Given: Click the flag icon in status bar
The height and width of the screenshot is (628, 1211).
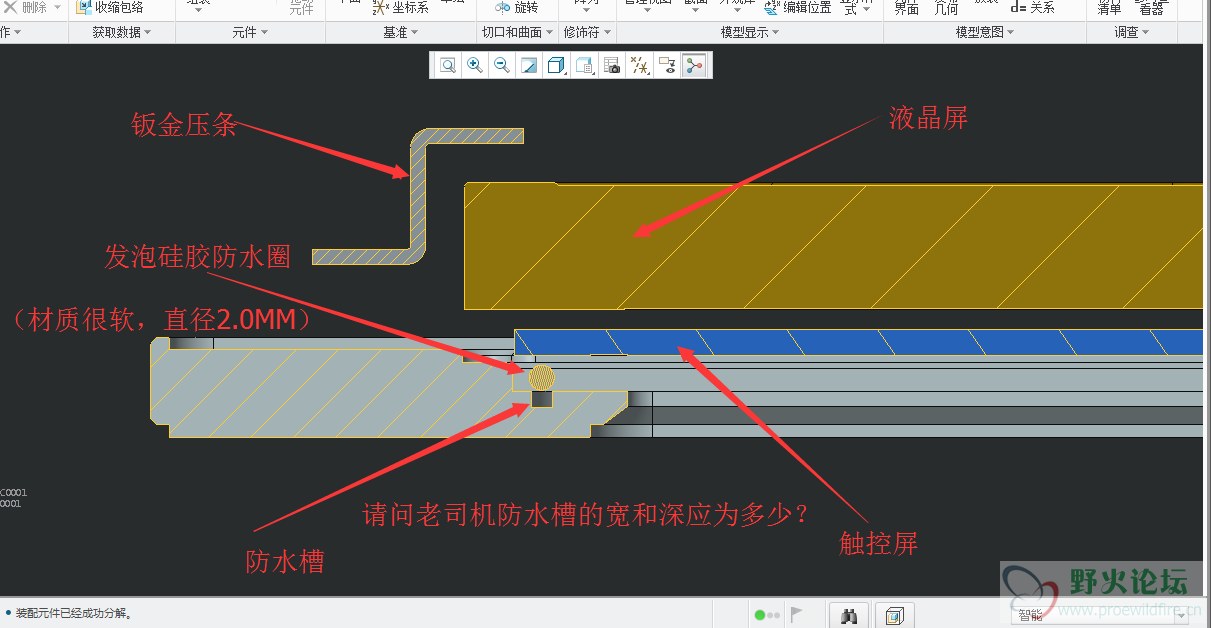Looking at the screenshot, I should click(797, 614).
